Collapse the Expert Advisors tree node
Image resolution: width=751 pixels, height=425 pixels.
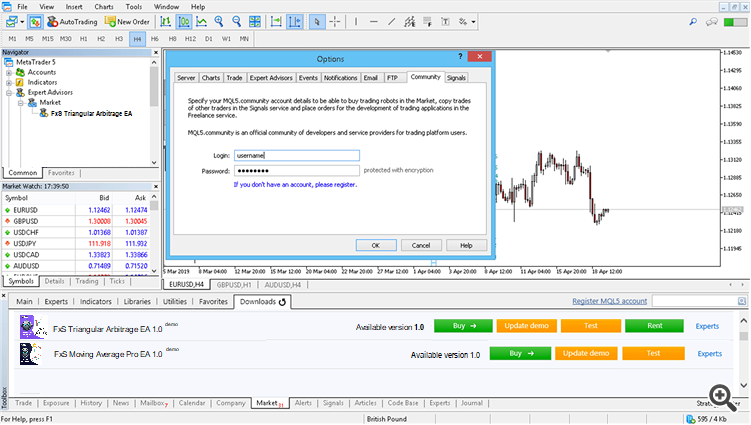[9, 93]
